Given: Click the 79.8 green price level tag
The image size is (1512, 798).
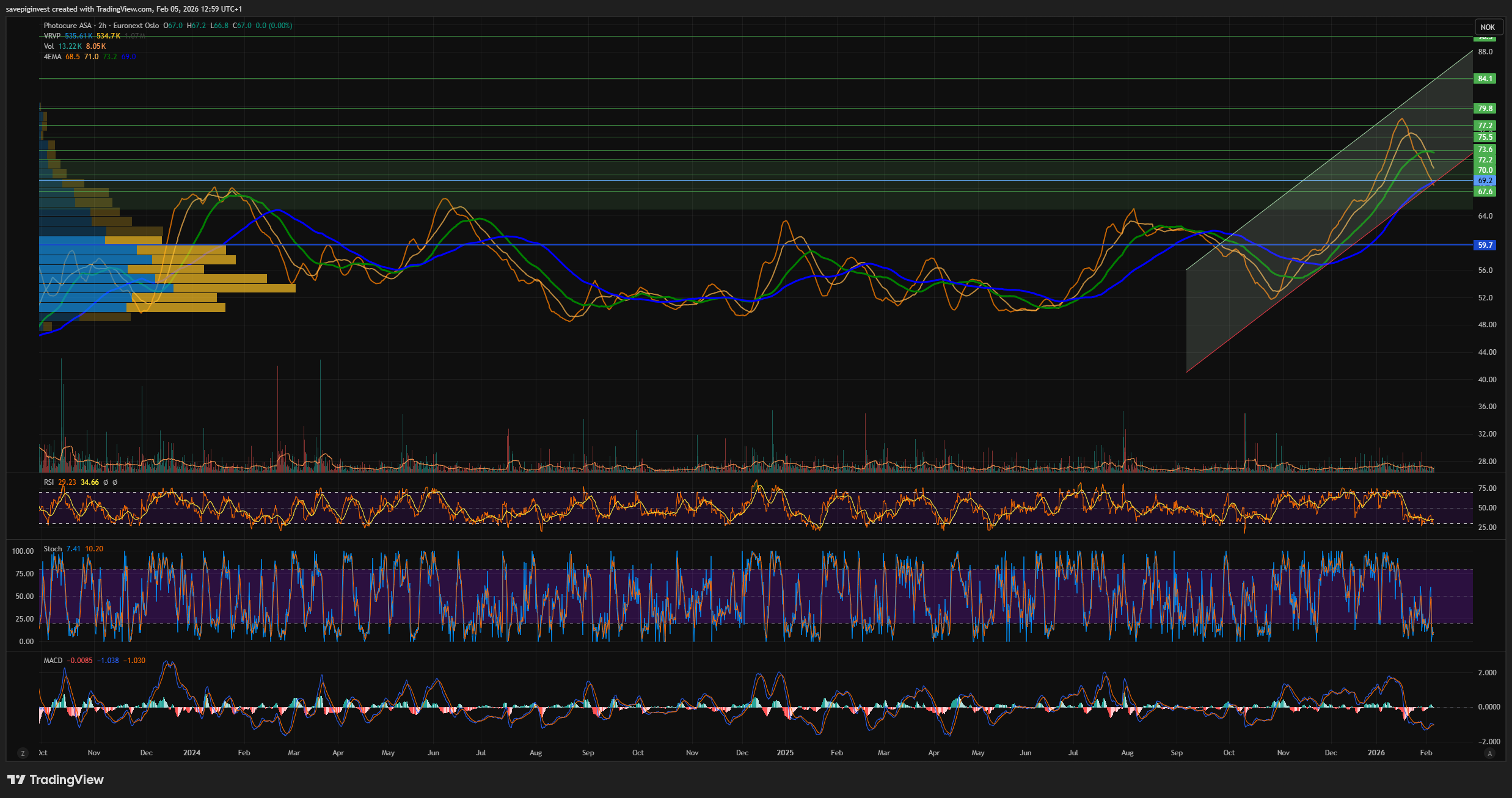Looking at the screenshot, I should click(1485, 109).
